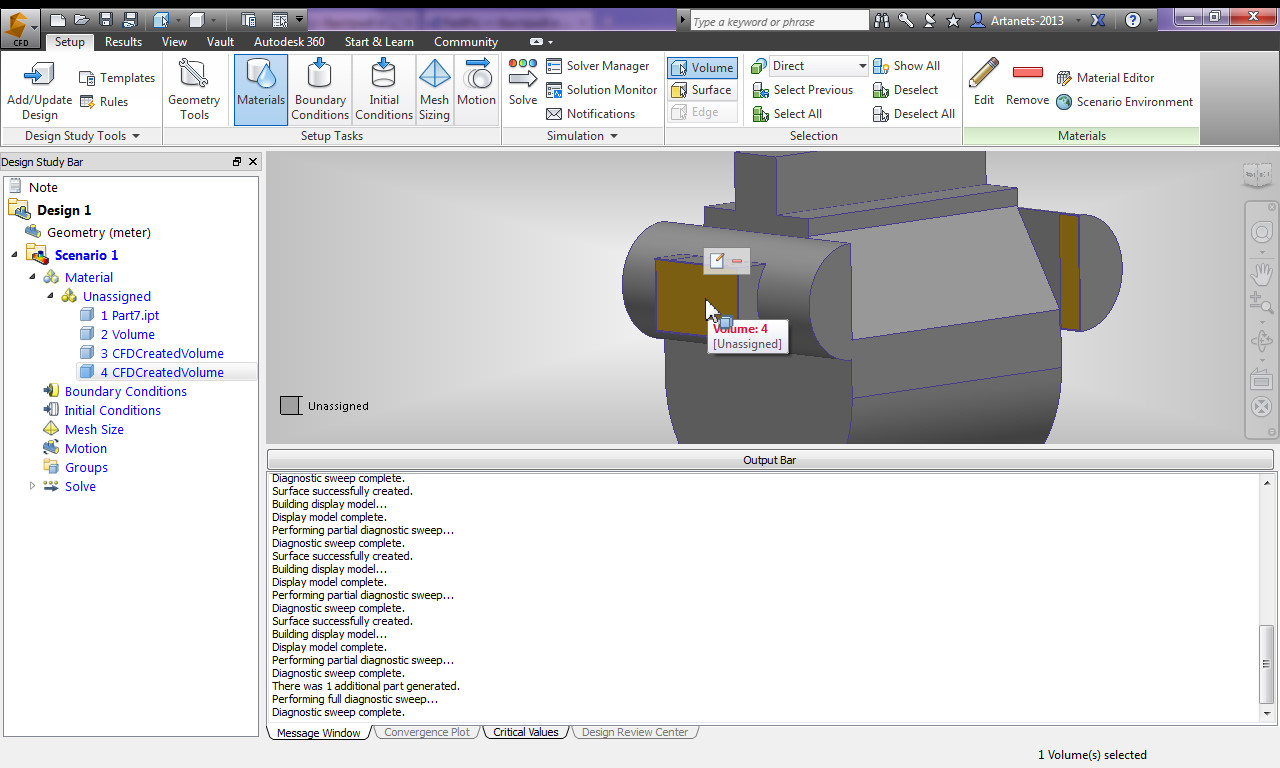Switch to the Critical Values tab
The width and height of the screenshot is (1280, 768).
pos(526,732)
